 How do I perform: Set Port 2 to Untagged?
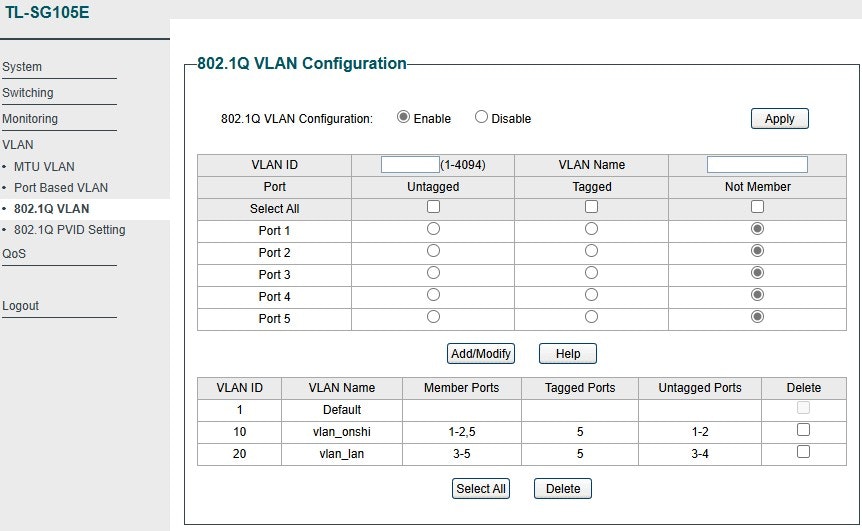point(433,251)
